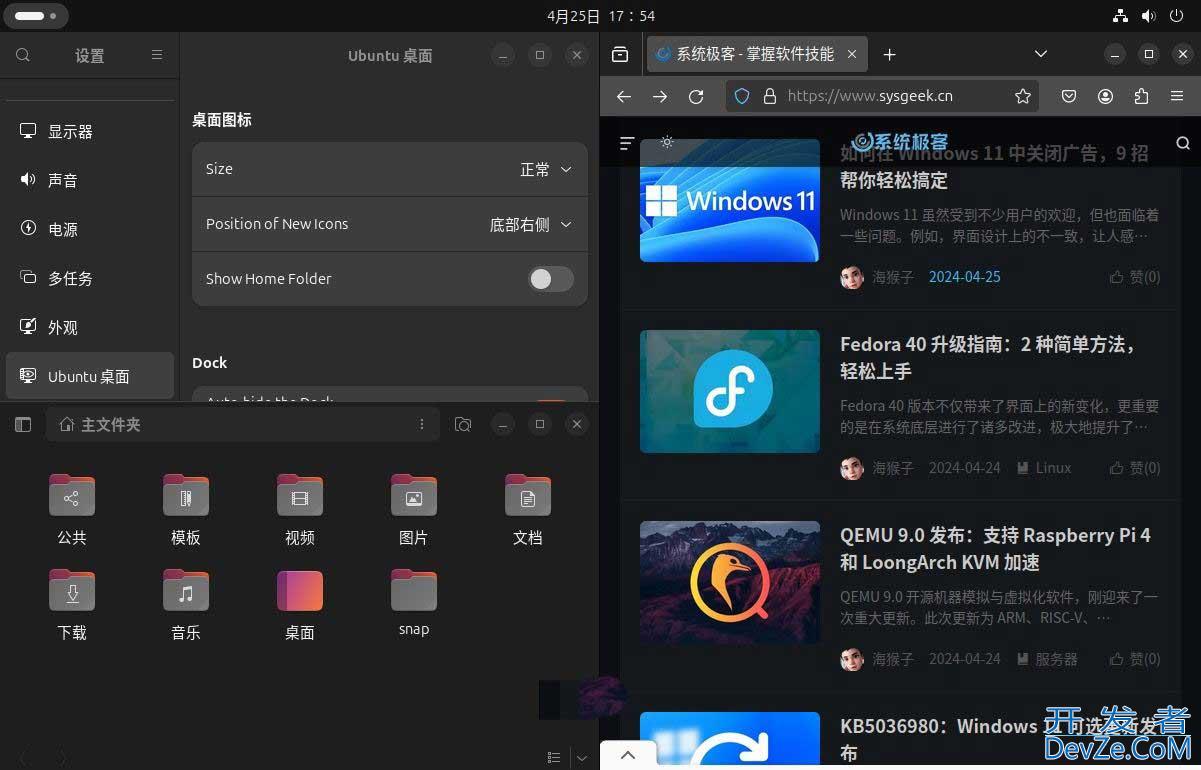The height and width of the screenshot is (770, 1201).
Task: Select 显示器 in the Settings sidebar
Action: (90, 131)
